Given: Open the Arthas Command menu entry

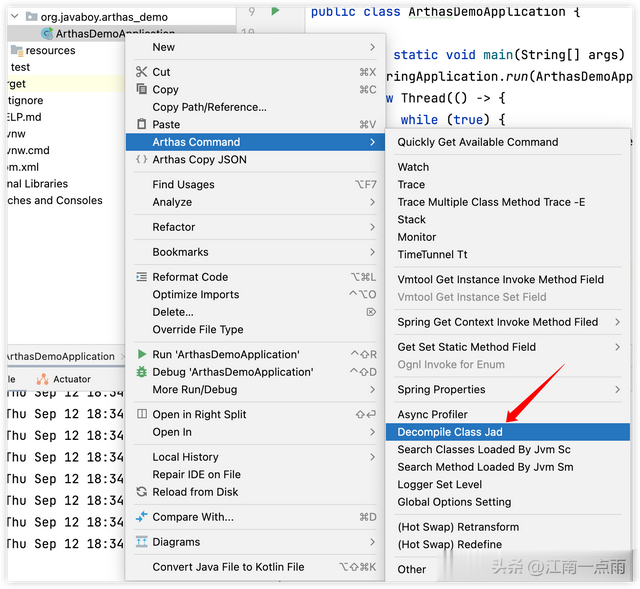Looking at the screenshot, I should pos(255,142).
